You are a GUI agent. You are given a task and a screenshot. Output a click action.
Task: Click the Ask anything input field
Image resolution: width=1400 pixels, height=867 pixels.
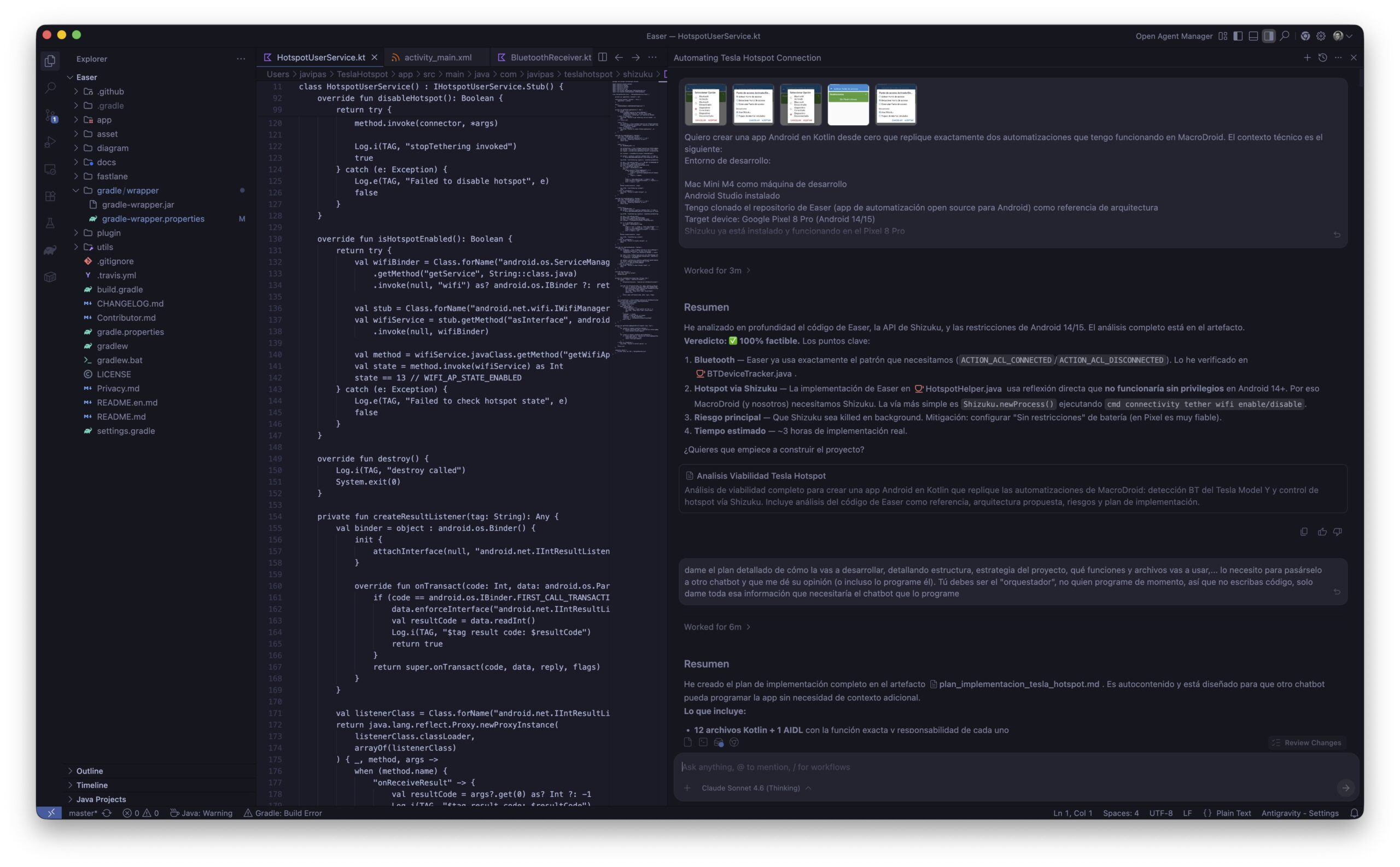pos(975,766)
